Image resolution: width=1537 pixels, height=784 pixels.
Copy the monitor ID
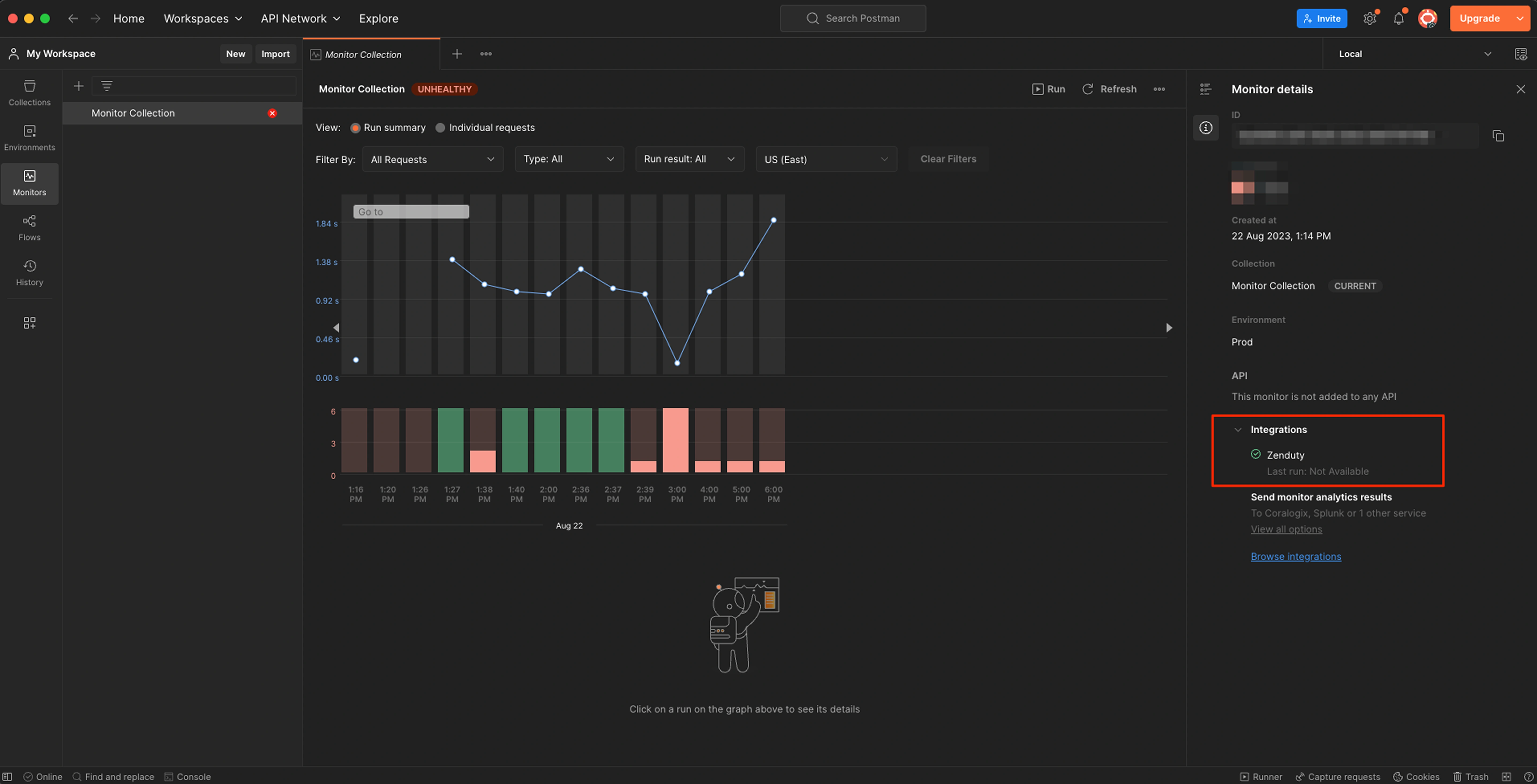(x=1498, y=136)
